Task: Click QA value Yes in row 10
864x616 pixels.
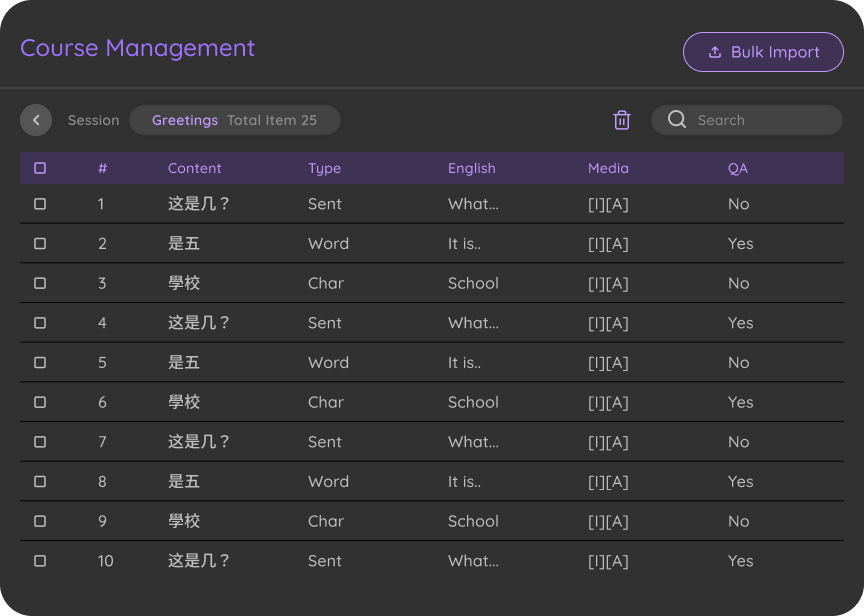Action: (741, 561)
